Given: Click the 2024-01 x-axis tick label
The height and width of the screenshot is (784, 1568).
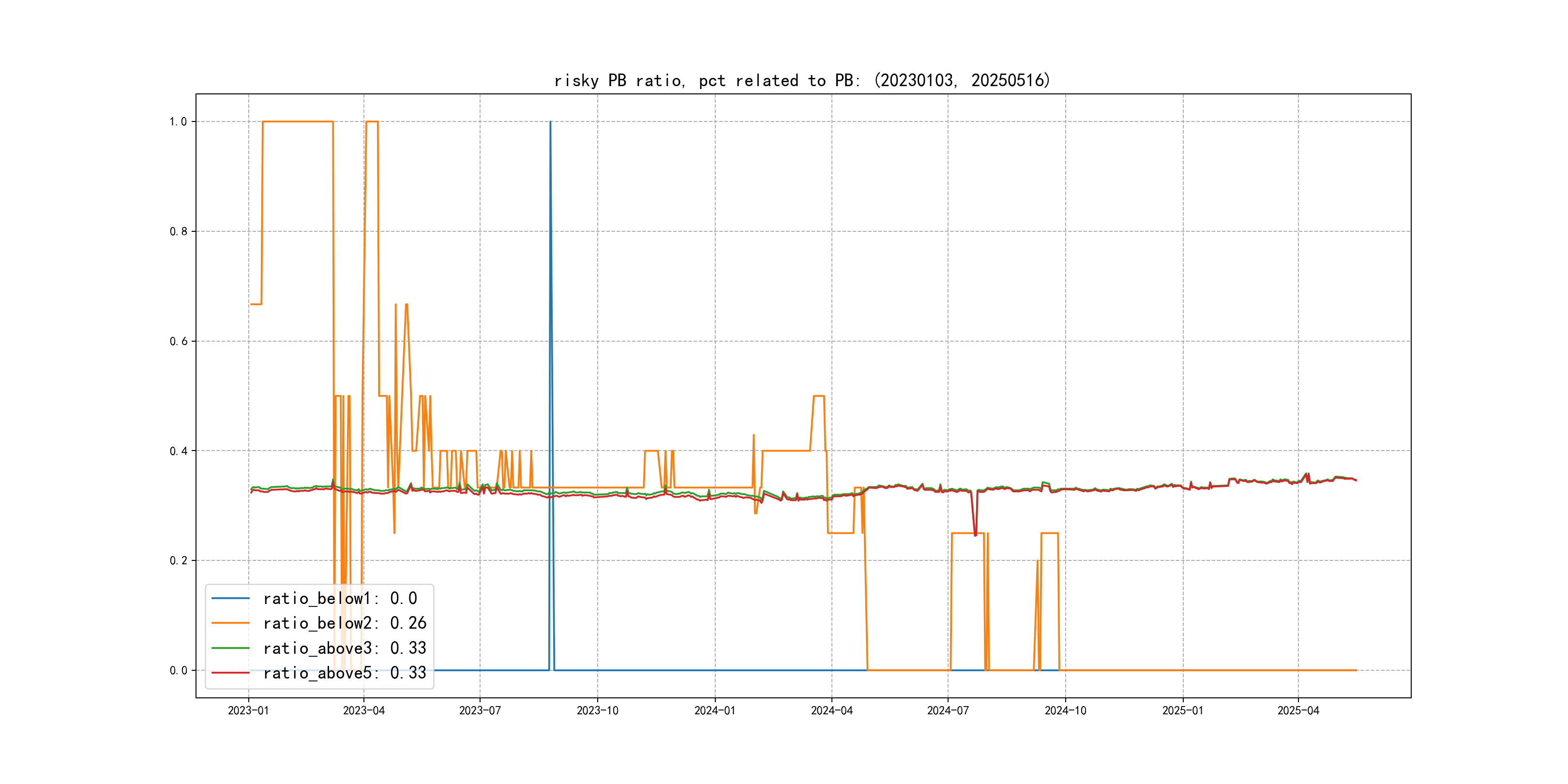Looking at the screenshot, I should [x=715, y=710].
